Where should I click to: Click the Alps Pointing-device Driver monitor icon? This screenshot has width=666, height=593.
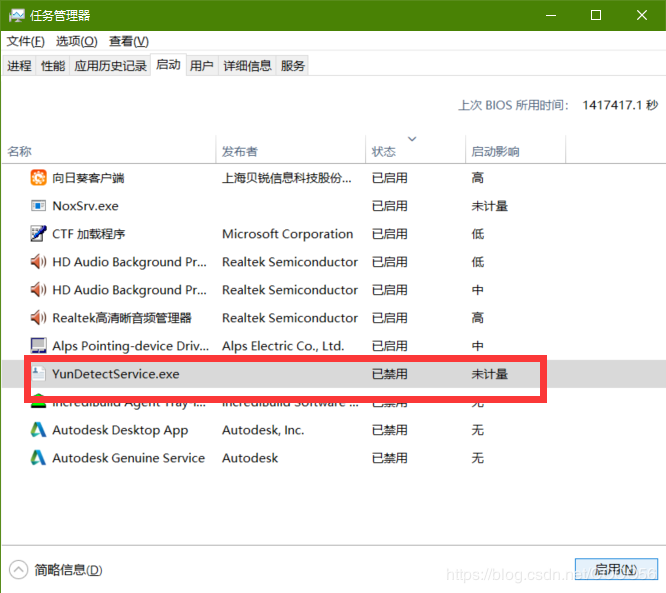click(38, 345)
